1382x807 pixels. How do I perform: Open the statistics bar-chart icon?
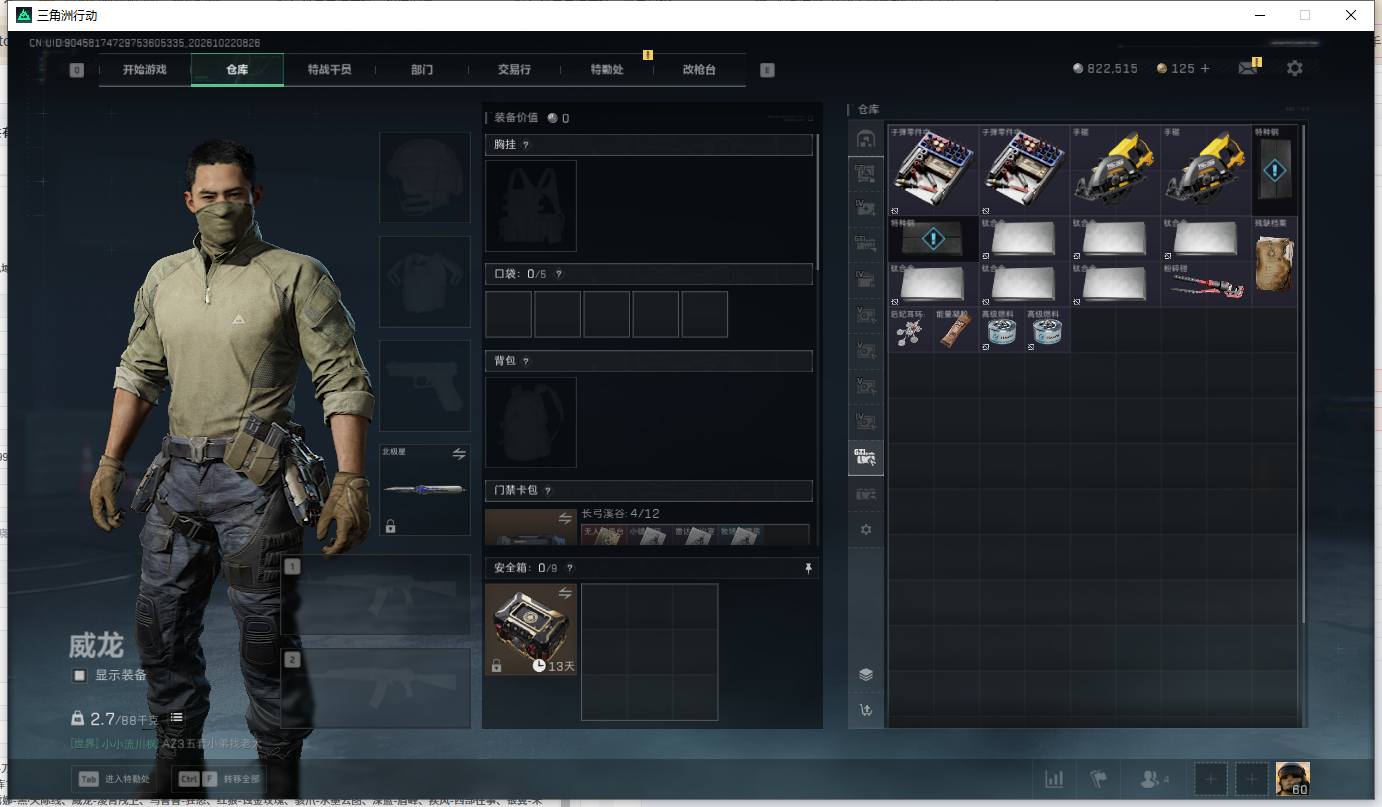[x=1054, y=779]
